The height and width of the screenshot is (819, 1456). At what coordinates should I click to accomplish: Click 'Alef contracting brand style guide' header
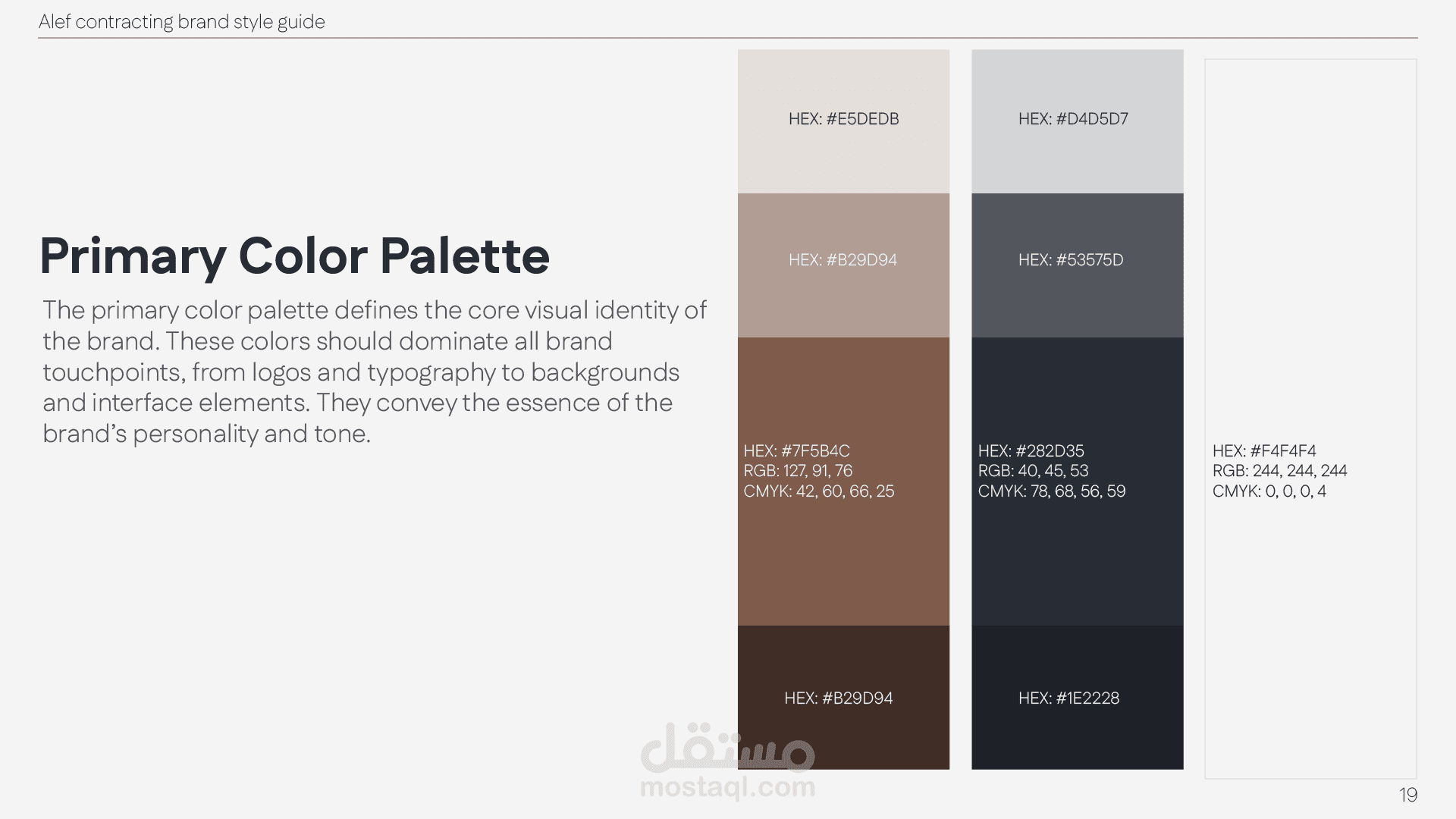182,22
